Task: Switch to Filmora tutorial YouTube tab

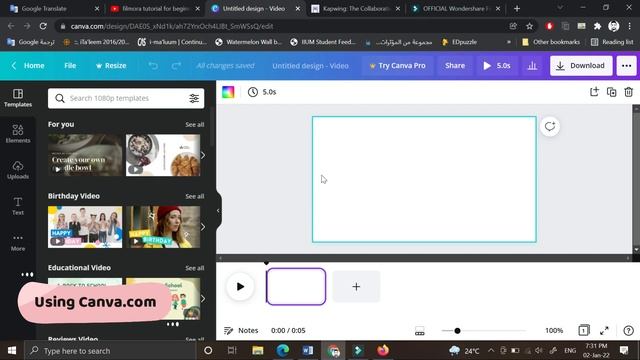Action: pos(155,9)
